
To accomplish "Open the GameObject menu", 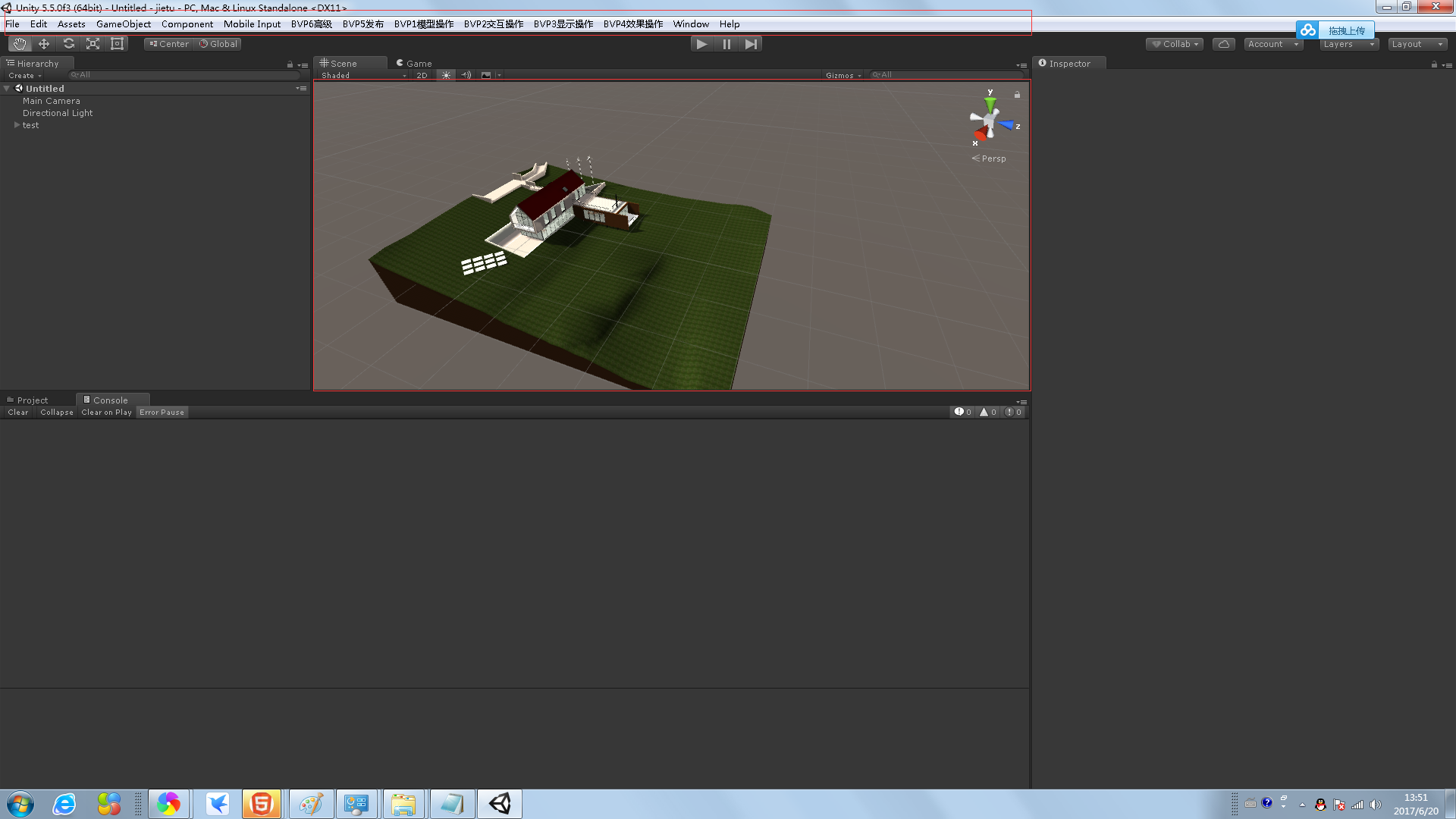I will point(123,24).
